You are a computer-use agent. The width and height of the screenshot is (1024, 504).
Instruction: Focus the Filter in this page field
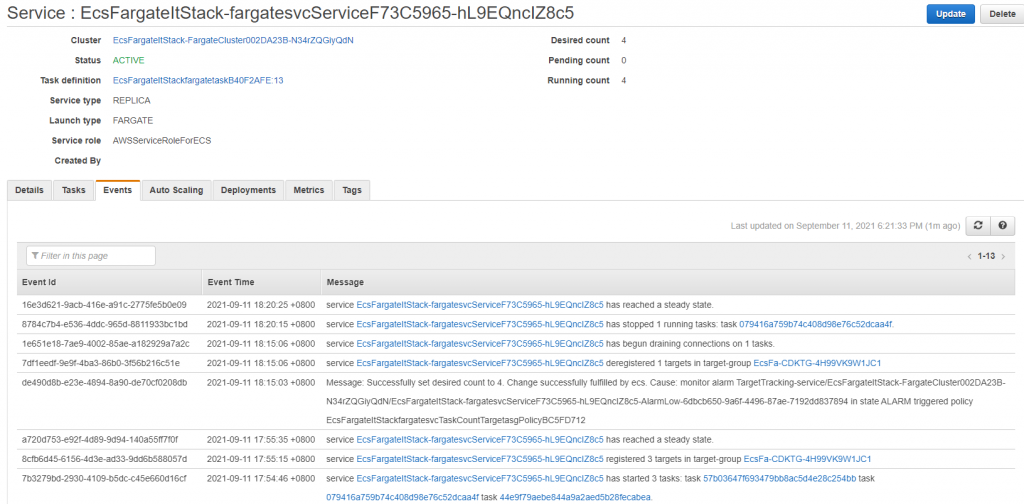(x=91, y=256)
